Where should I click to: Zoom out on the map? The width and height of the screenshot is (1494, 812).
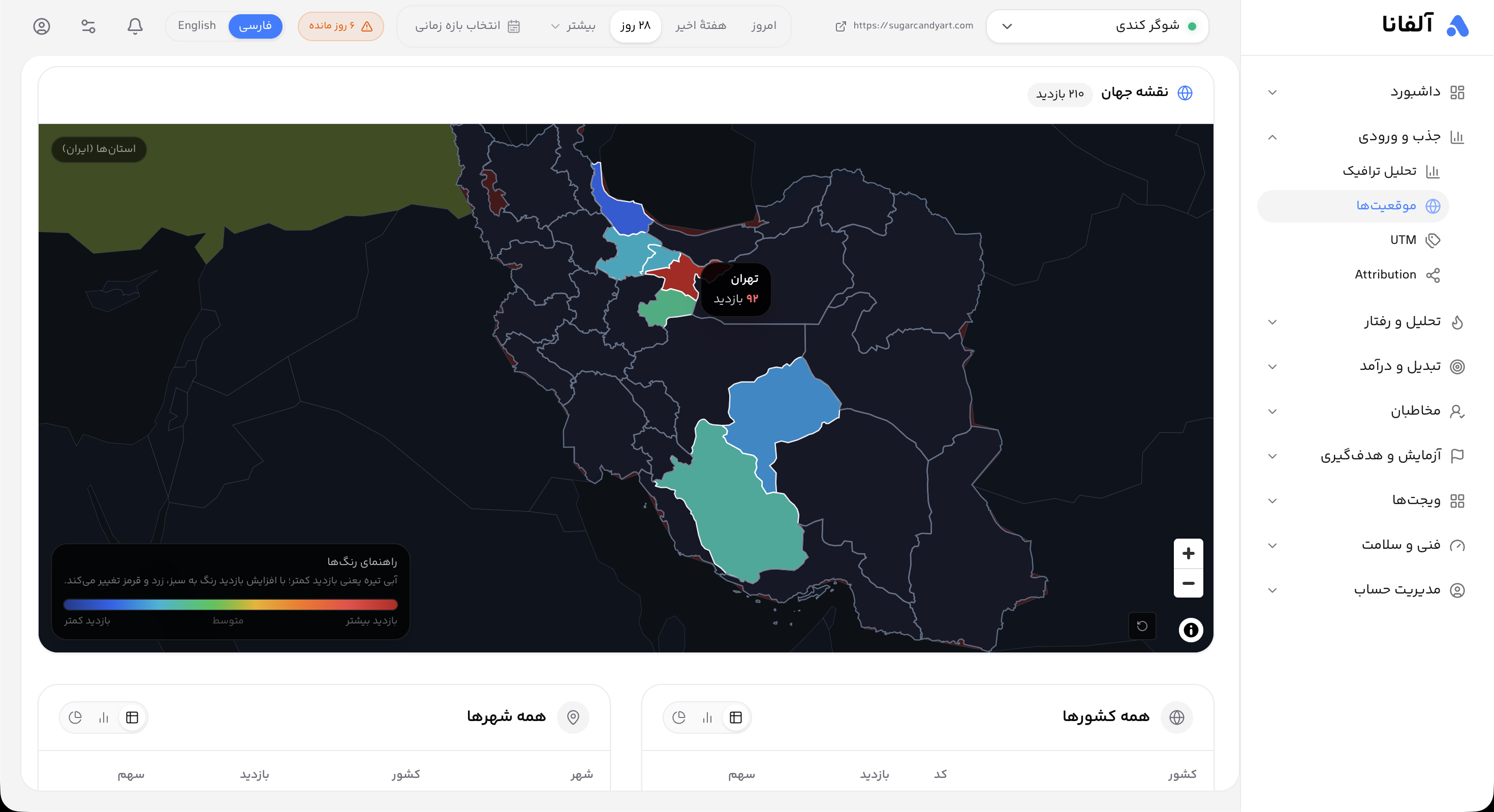point(1189,583)
